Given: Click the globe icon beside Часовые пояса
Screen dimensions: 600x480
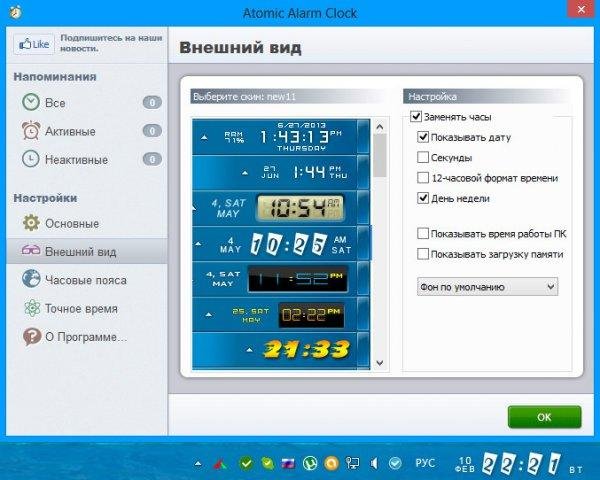Looking at the screenshot, I should (31, 279).
